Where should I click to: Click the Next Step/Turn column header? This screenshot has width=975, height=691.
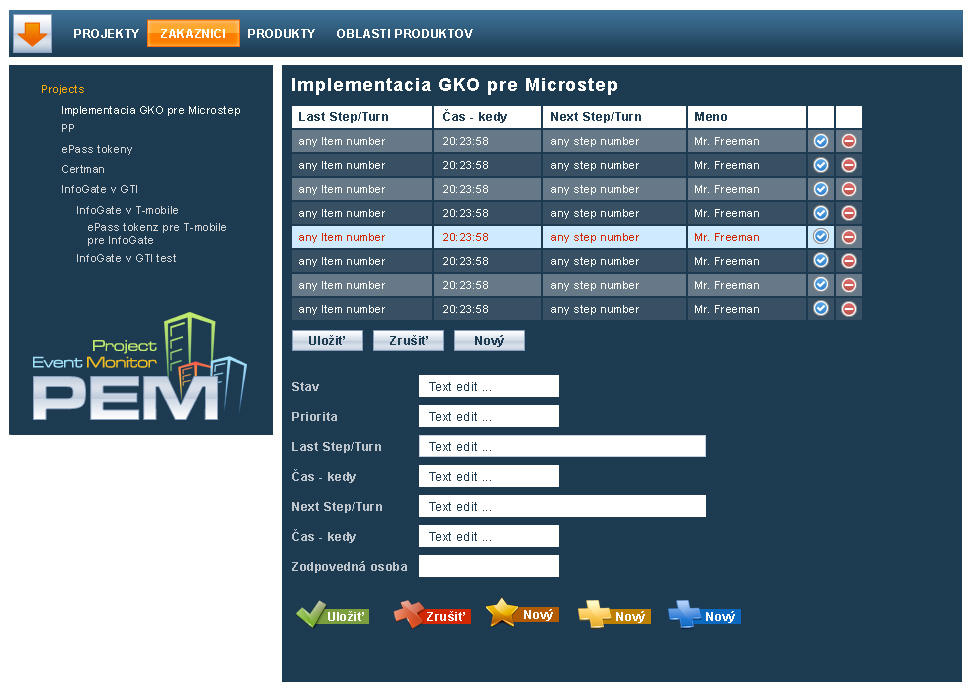click(x=614, y=117)
